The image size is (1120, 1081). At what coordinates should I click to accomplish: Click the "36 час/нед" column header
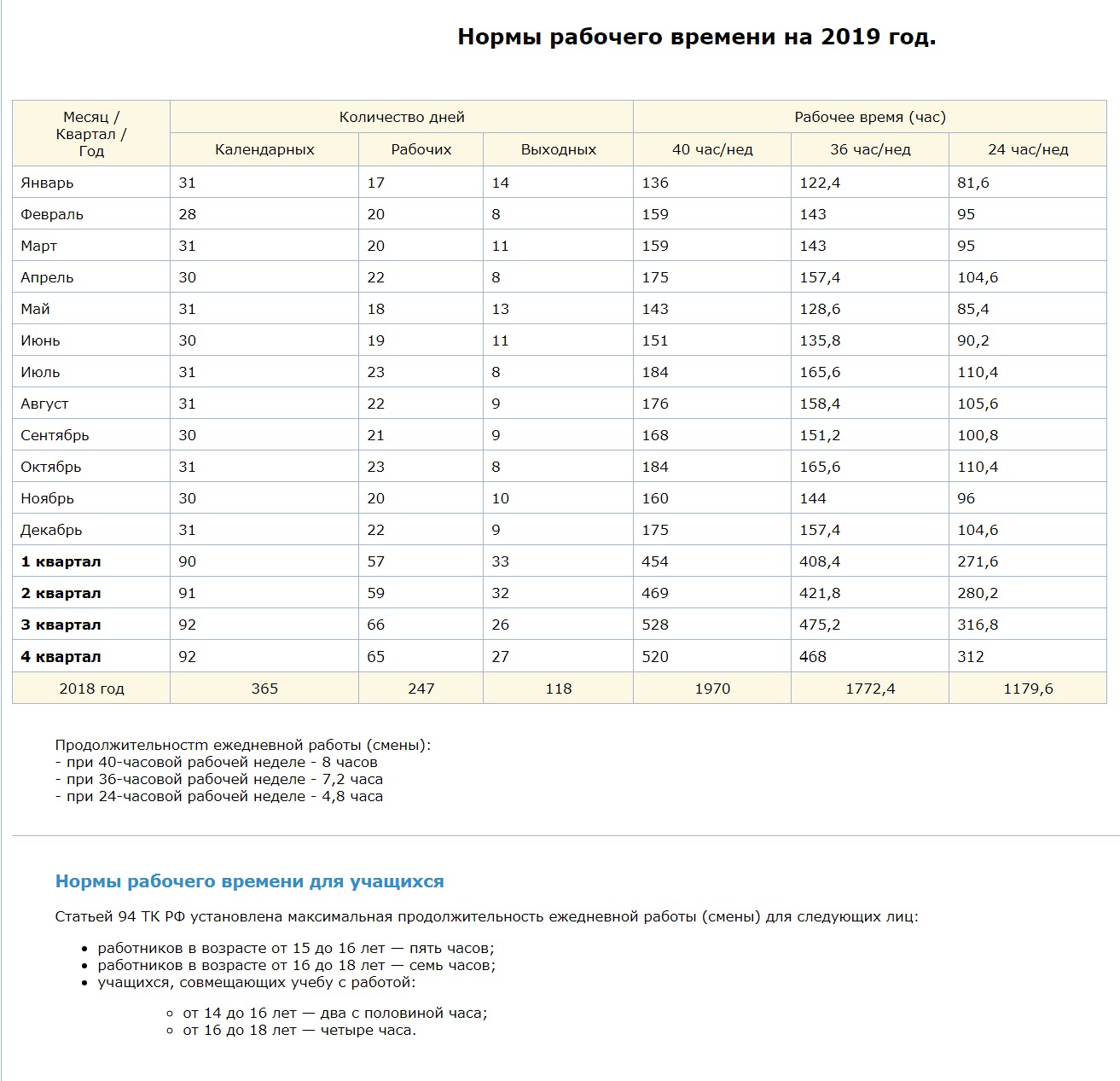point(869,149)
